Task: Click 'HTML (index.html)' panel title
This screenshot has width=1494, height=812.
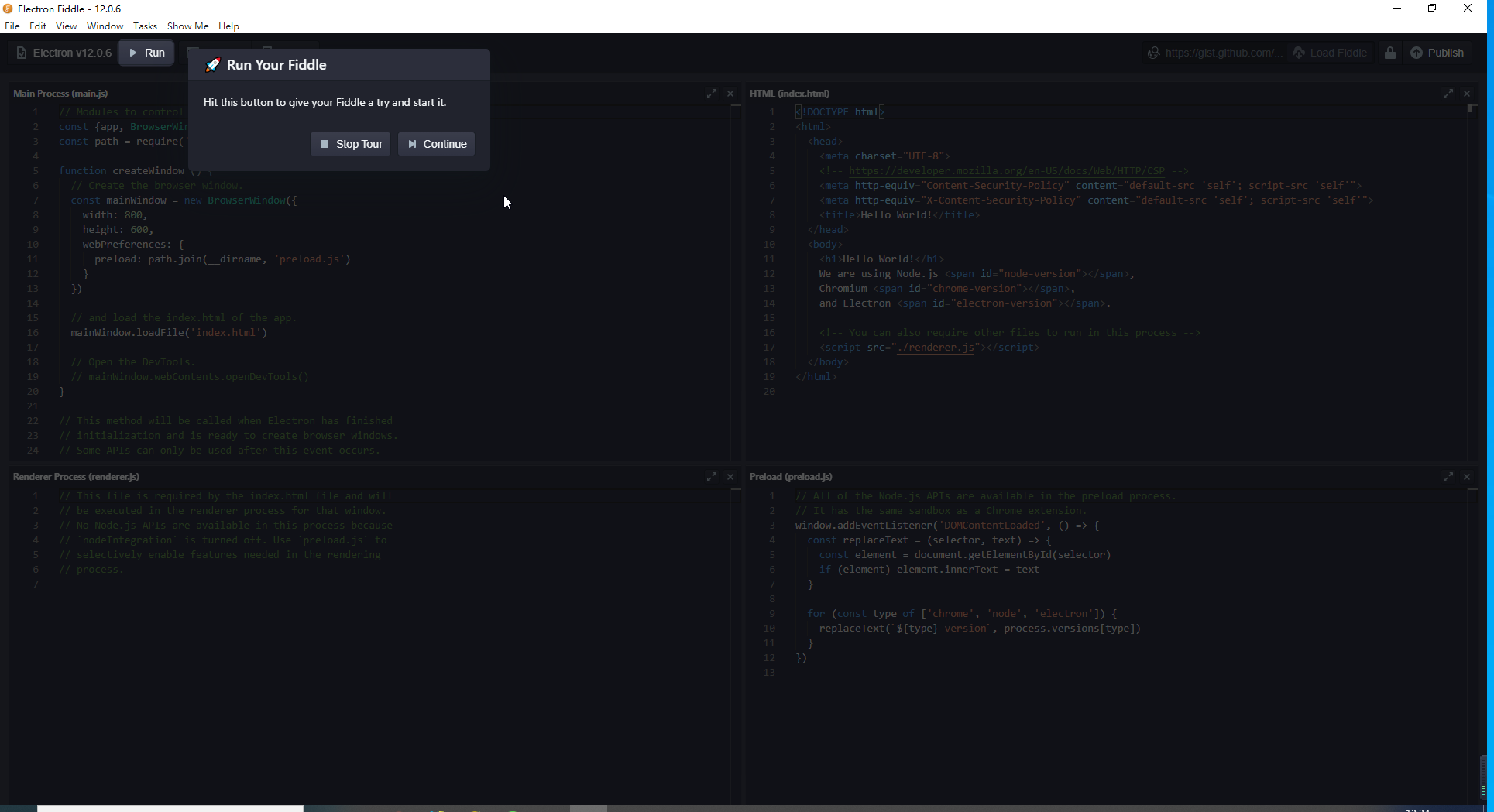Action: click(789, 94)
